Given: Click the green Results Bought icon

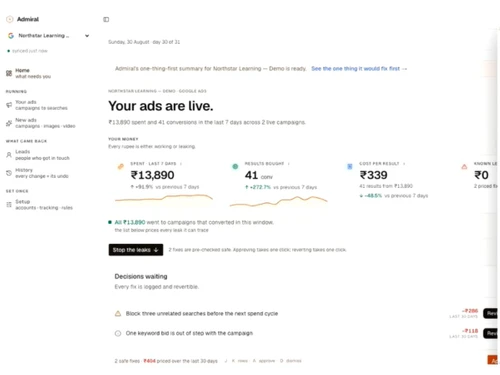Looking at the screenshot, I should tap(235, 166).
